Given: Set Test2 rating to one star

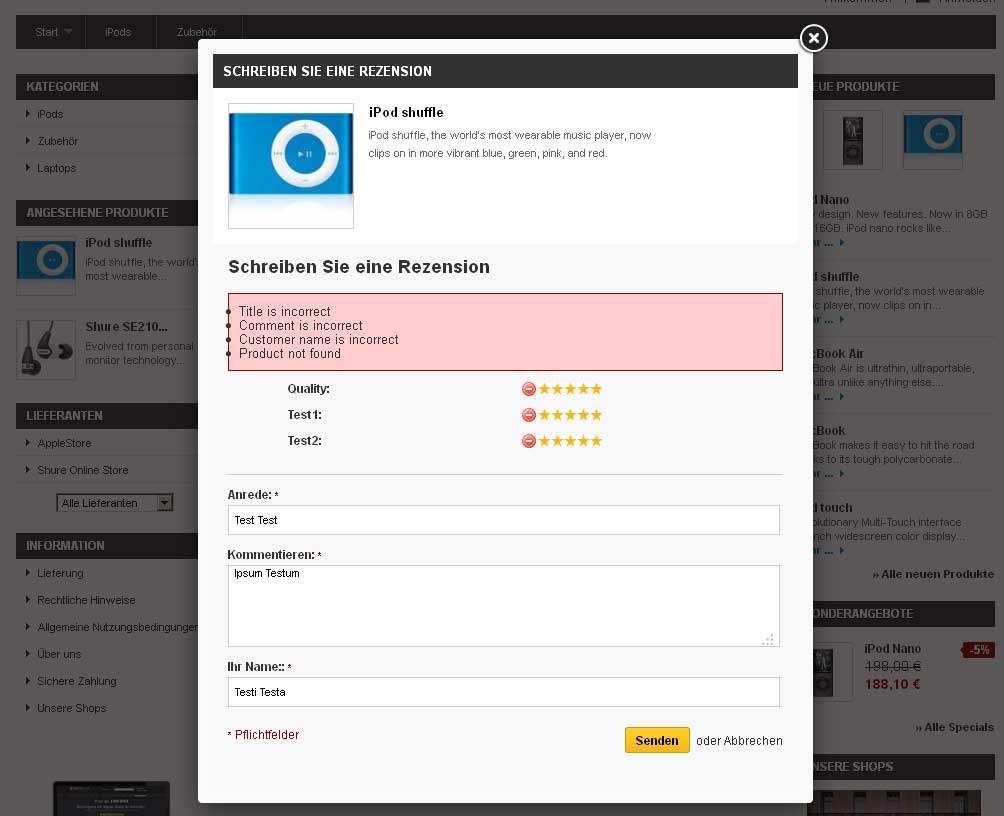Looking at the screenshot, I should pyautogui.click(x=545, y=441).
